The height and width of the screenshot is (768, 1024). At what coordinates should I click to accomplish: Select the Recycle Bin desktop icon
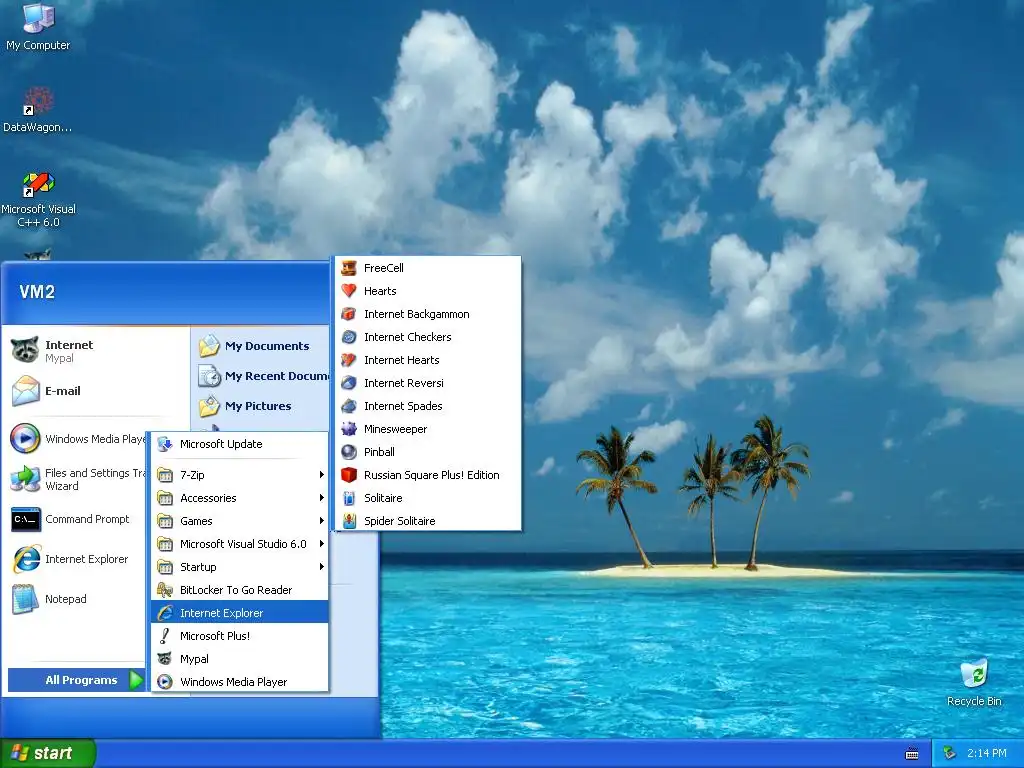pos(974,682)
